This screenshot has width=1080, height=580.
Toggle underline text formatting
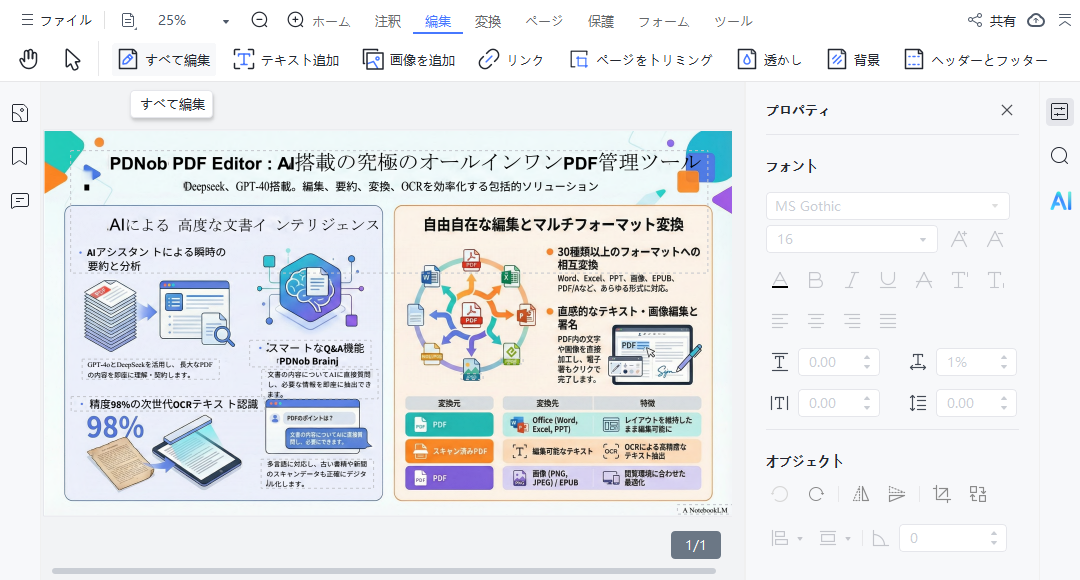[x=887, y=280]
